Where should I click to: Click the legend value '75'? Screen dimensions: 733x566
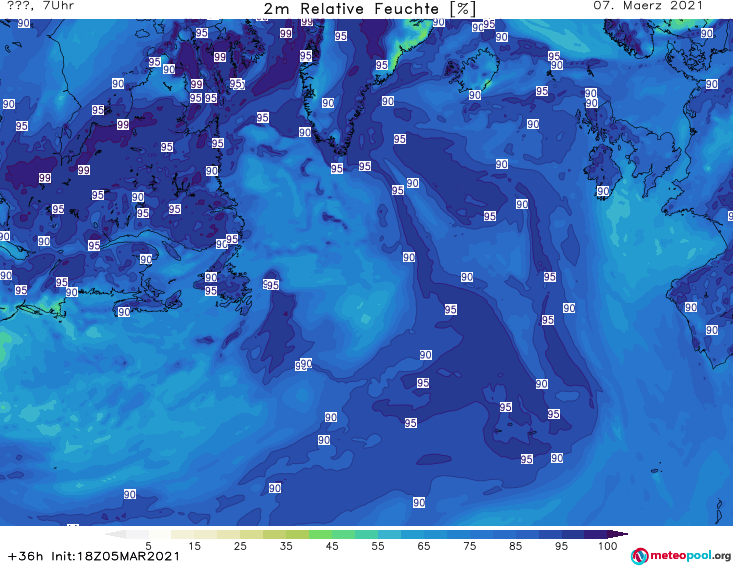point(469,546)
